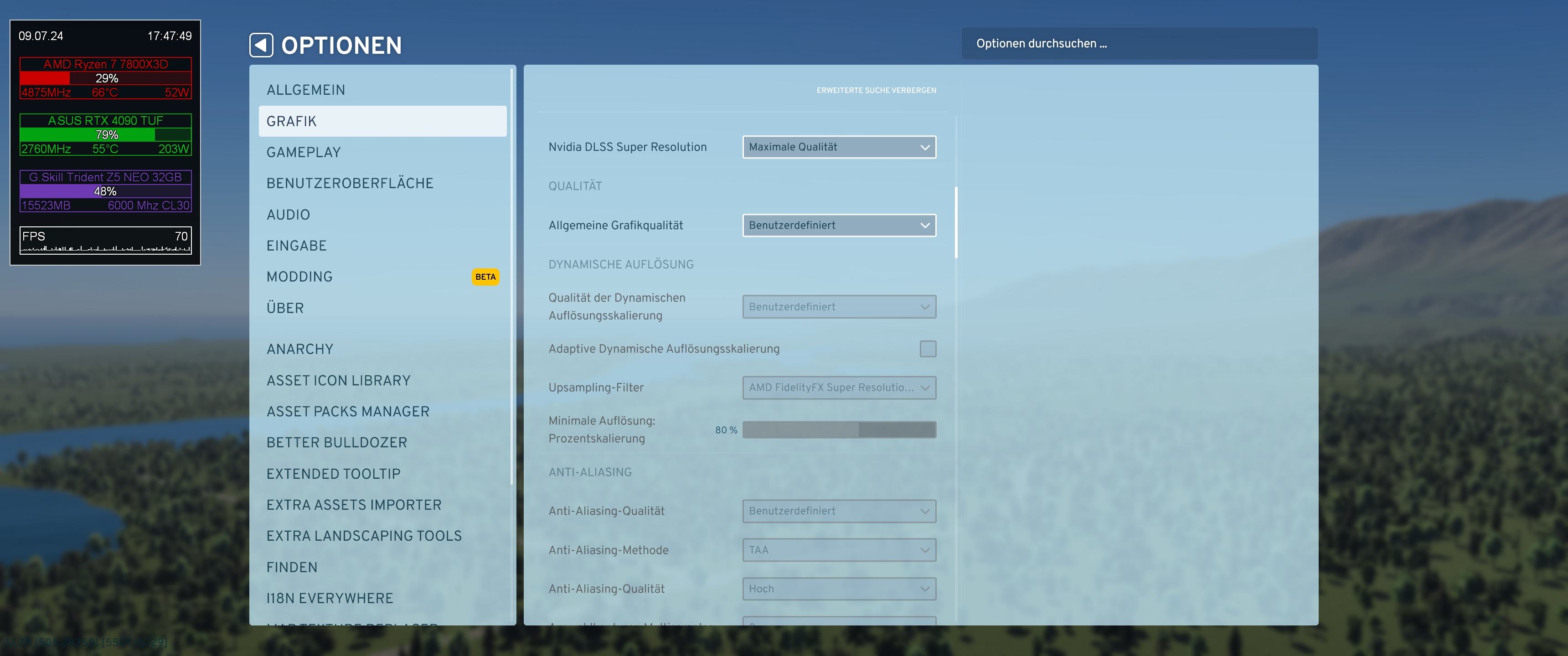
Task: Select the Audio options category
Action: coord(288,215)
